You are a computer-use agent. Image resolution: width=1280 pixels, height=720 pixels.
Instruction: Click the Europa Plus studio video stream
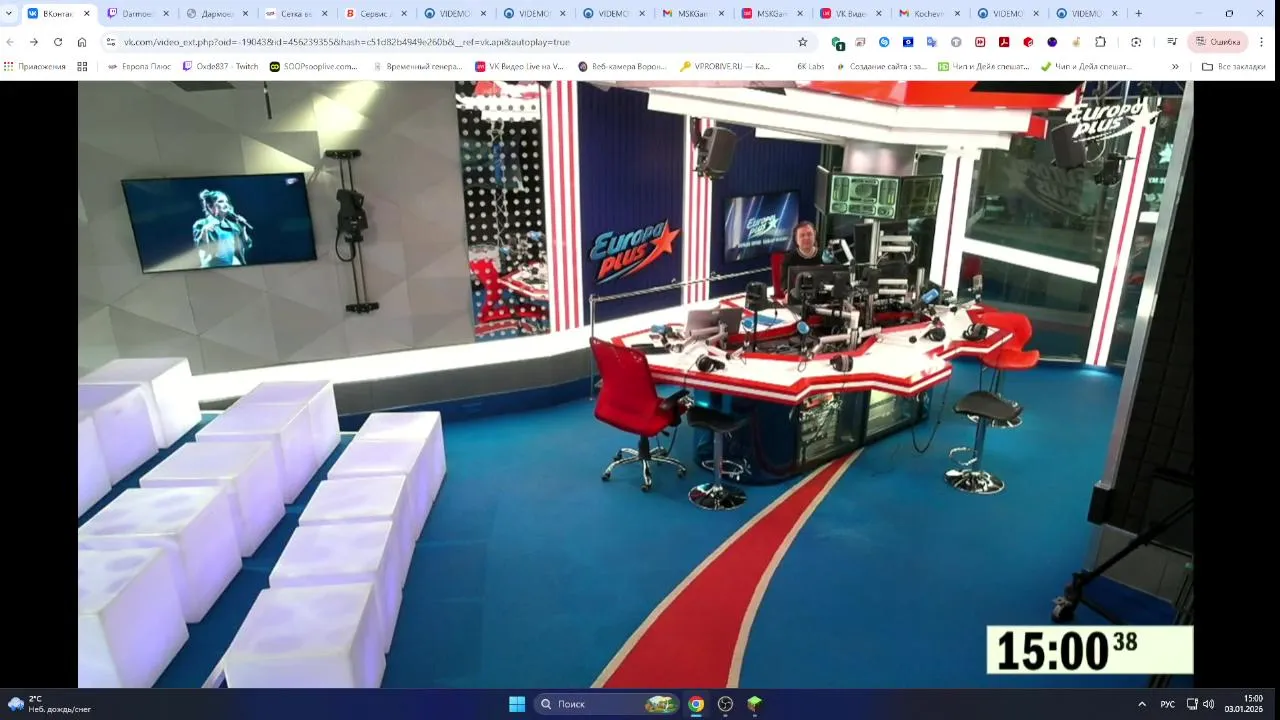pos(635,384)
